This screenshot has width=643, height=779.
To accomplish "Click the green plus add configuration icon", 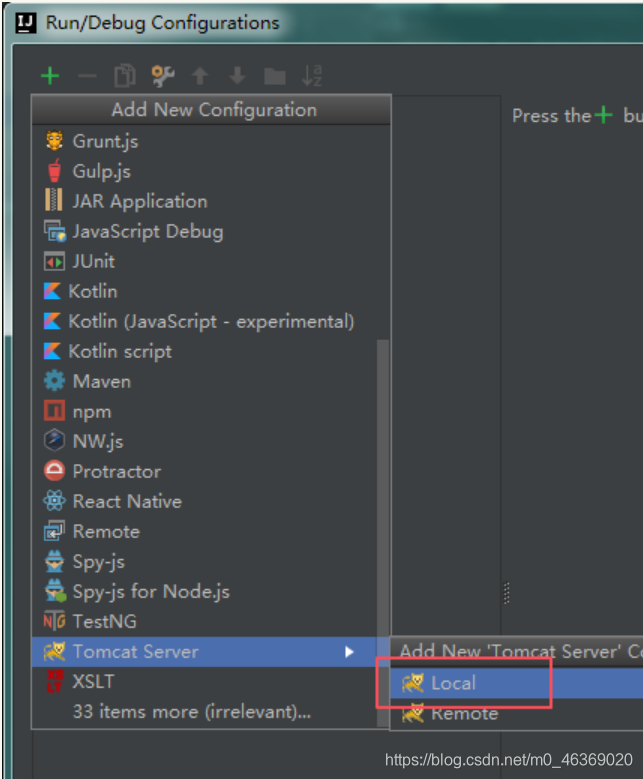I will click(x=50, y=76).
